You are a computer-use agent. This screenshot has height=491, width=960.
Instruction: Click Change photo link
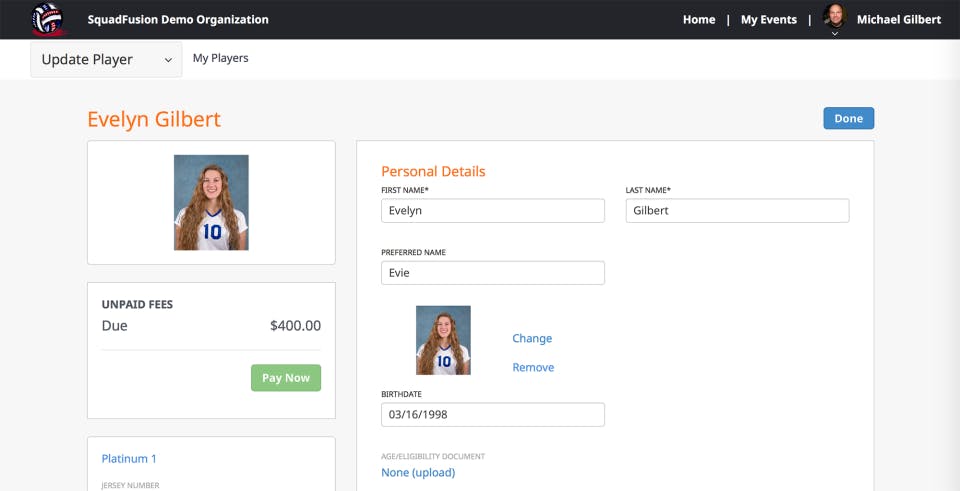click(x=532, y=339)
